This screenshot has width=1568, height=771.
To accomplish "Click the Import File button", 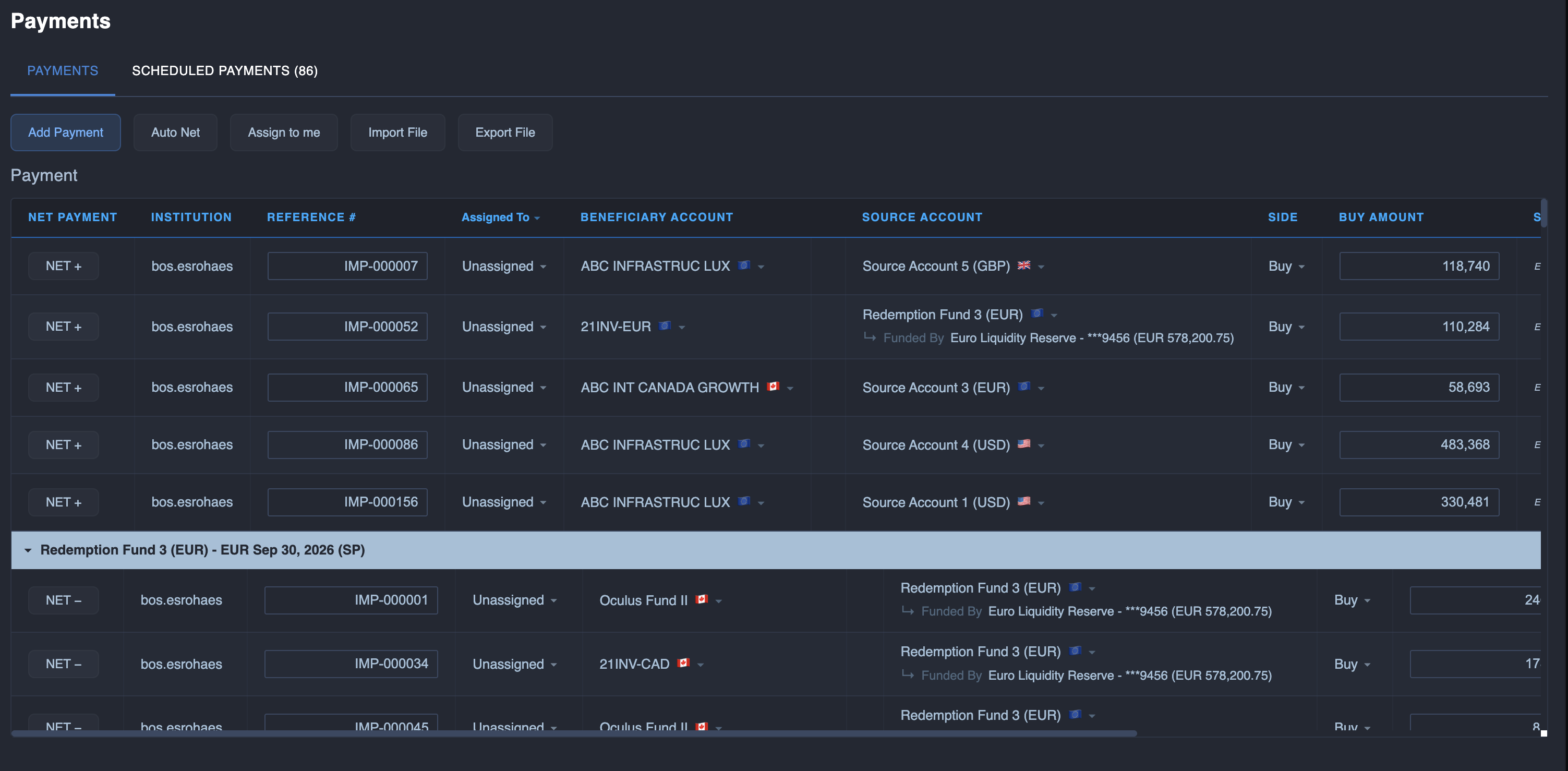I will pyautogui.click(x=397, y=132).
